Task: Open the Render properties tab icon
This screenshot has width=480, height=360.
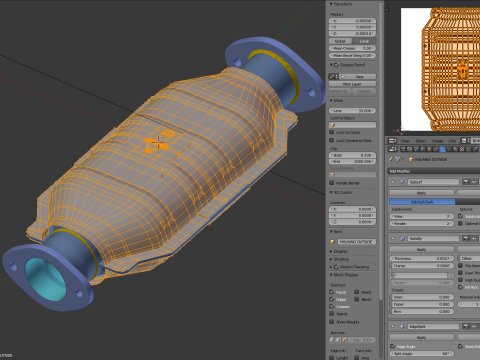Action: click(403, 149)
